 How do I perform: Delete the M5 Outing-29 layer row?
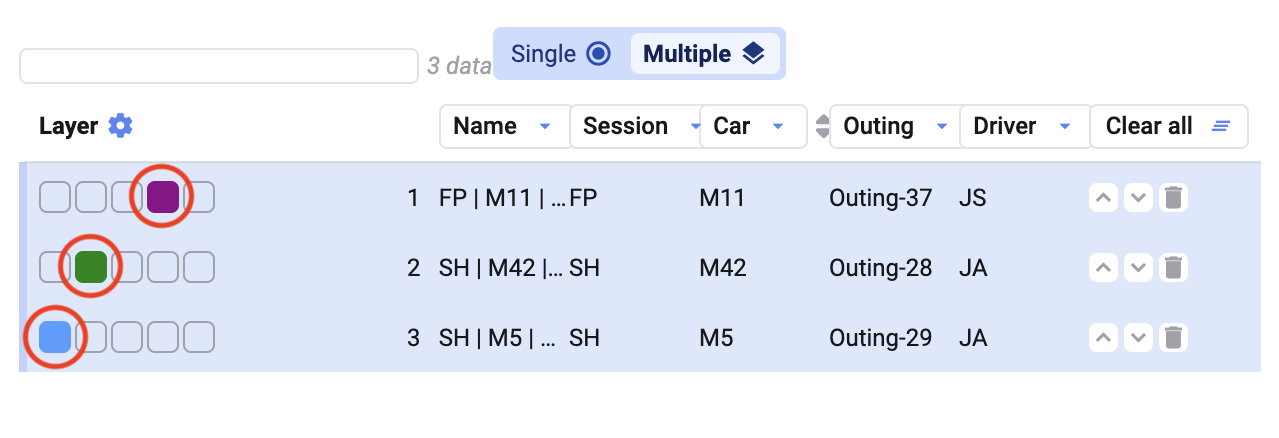point(1173,338)
